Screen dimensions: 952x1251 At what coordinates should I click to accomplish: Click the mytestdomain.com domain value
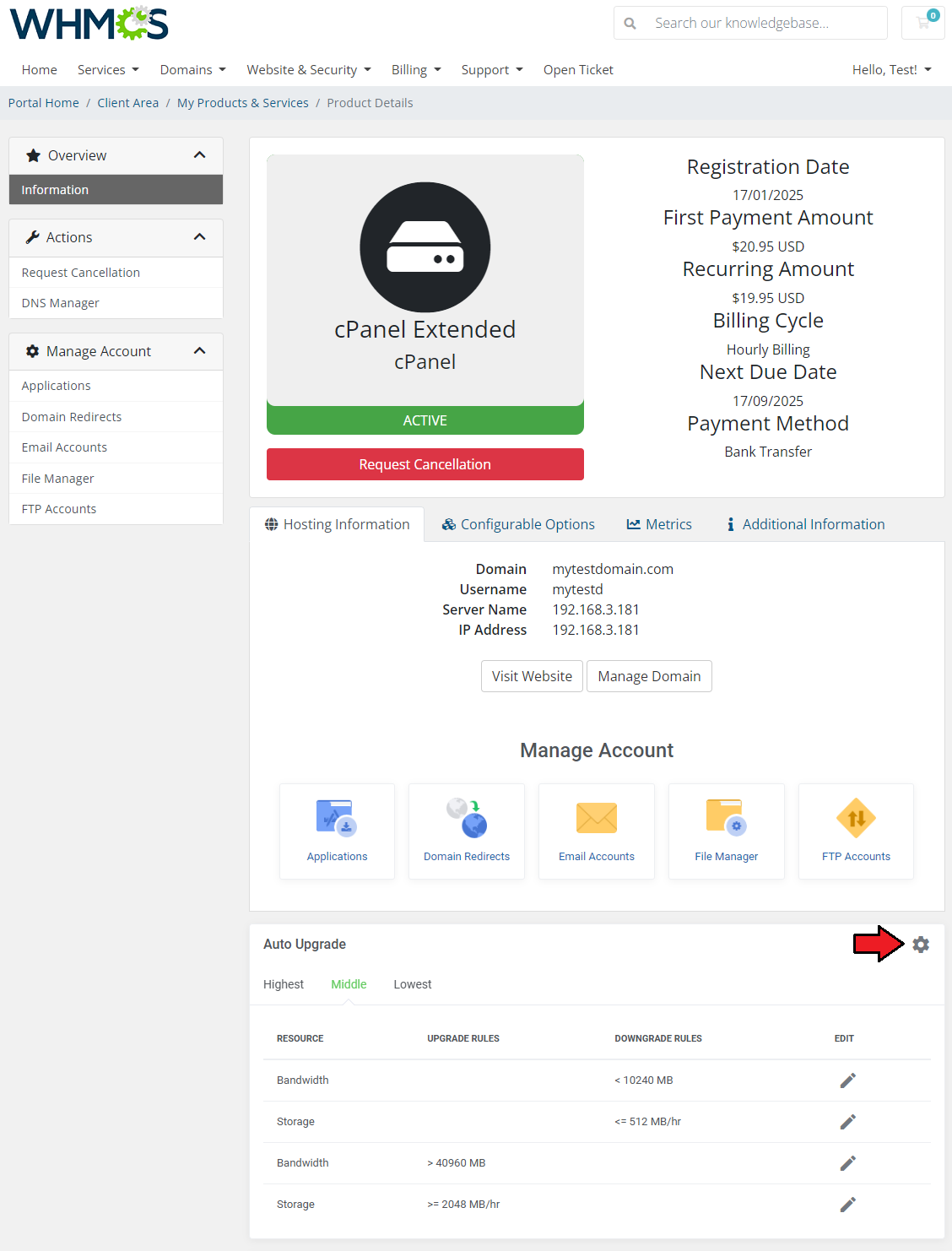click(x=613, y=569)
